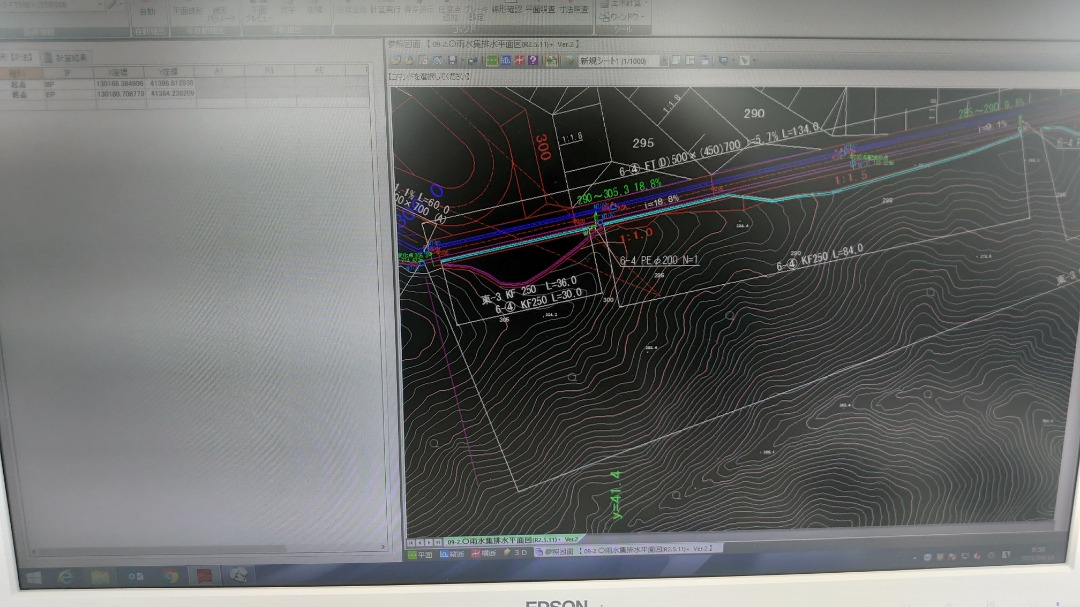The height and width of the screenshot is (607, 1080).
Task: Click Y coordinate 41364.238209 in EP row
Action: (x=172, y=93)
